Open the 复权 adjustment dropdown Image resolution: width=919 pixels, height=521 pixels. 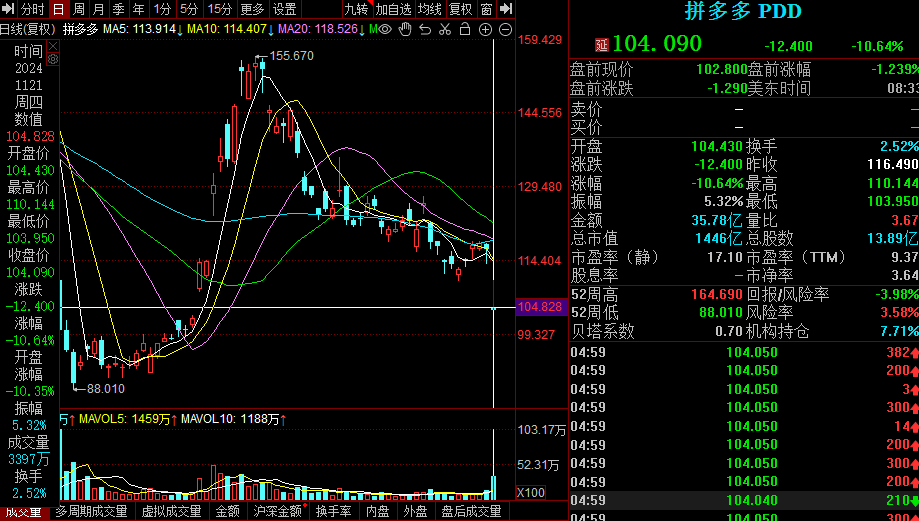460,9
